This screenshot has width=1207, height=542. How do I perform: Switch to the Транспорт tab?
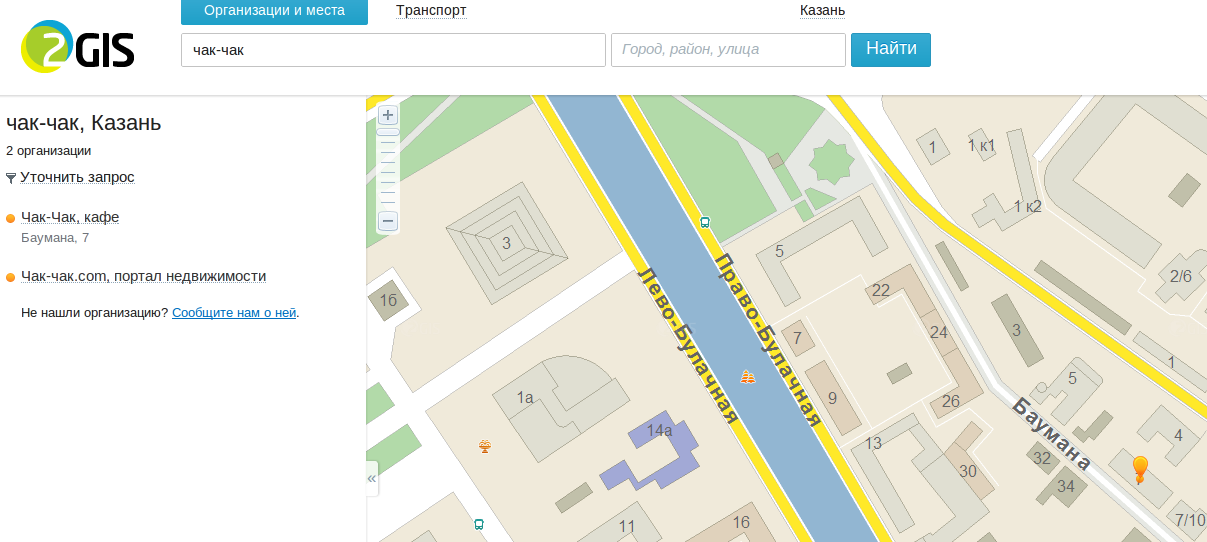(431, 11)
